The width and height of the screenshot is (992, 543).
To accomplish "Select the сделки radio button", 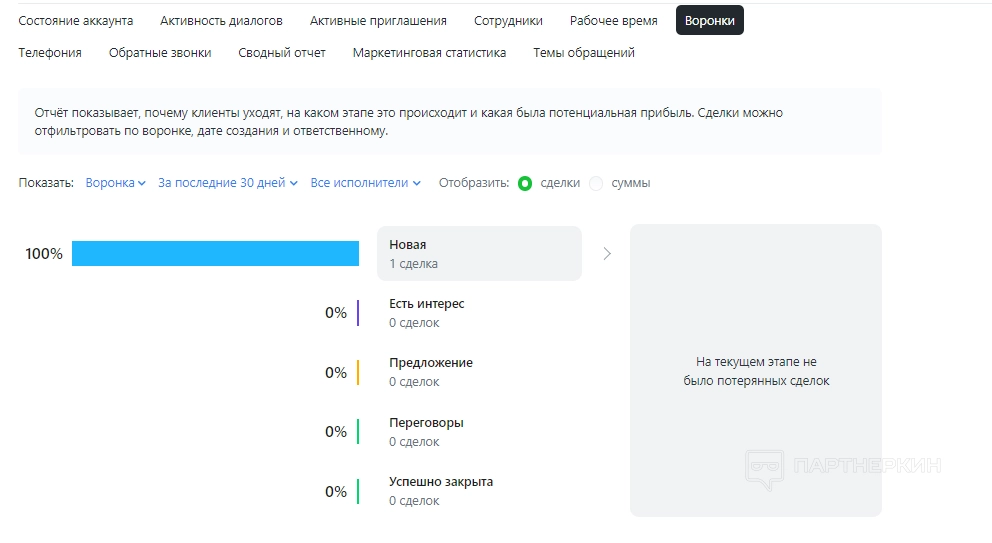I will coord(525,184).
